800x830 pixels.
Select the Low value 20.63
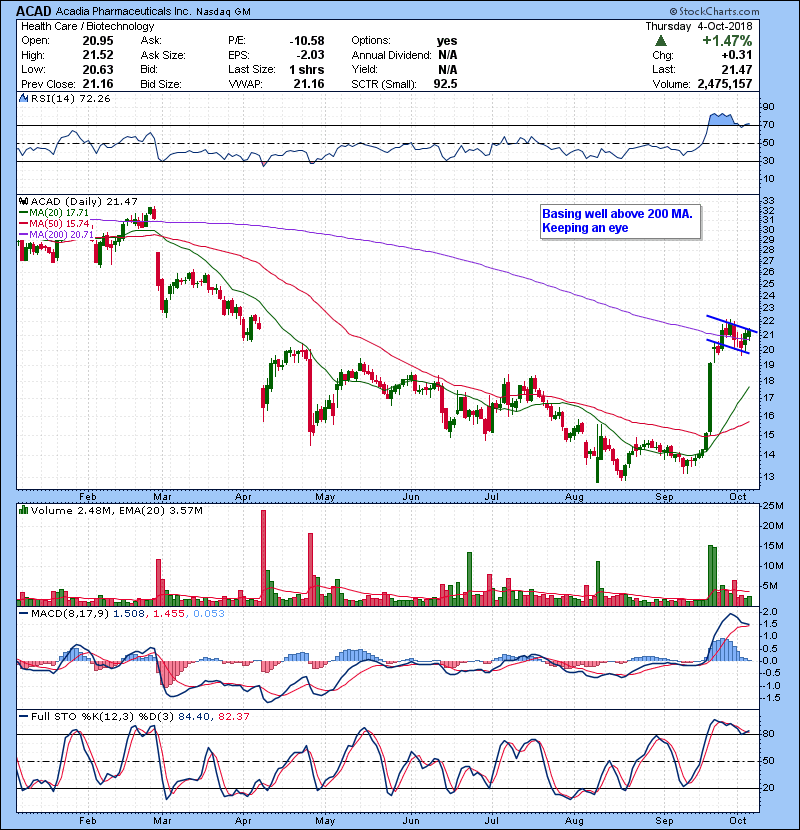click(x=98, y=69)
